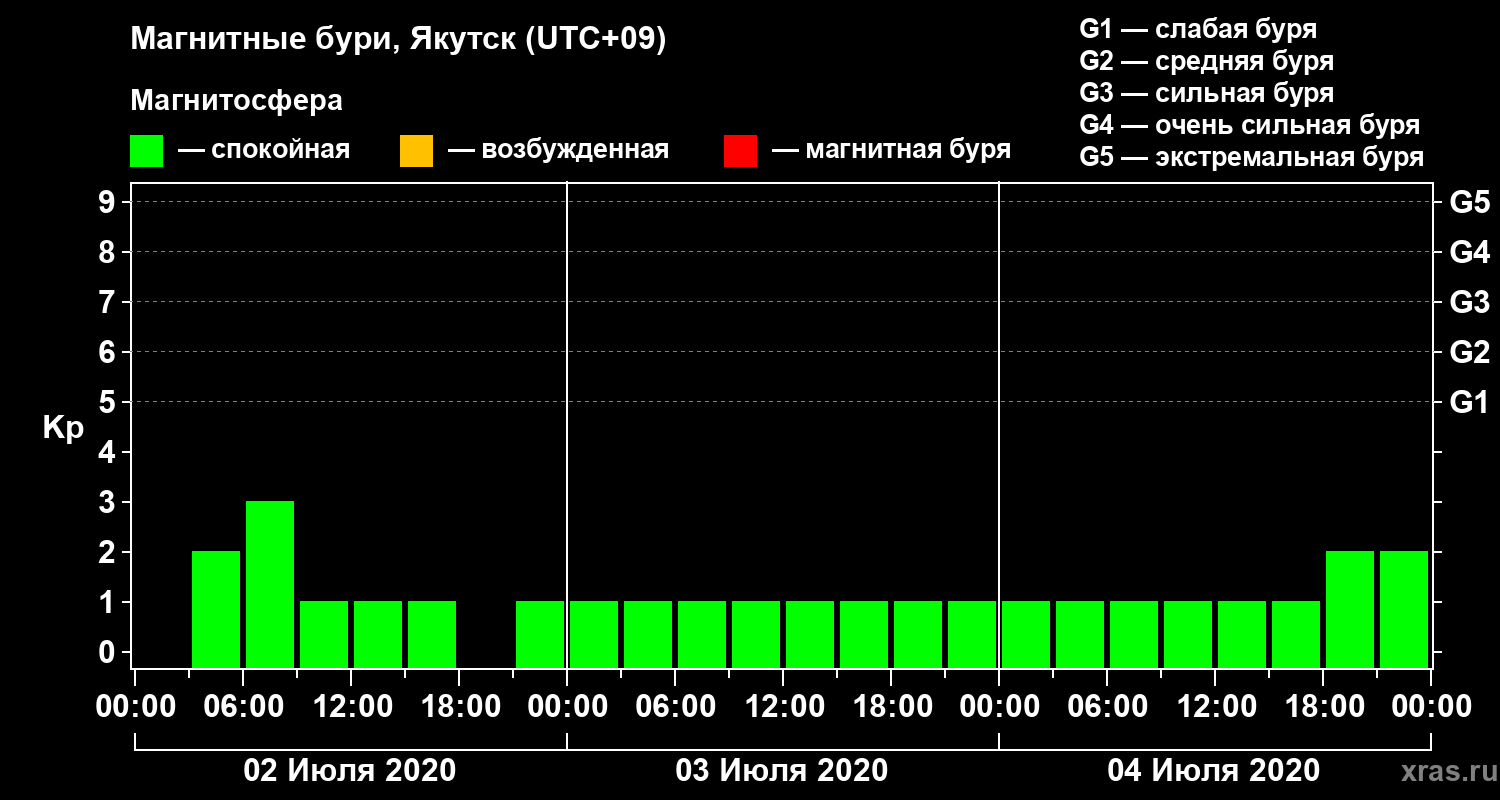Click the '— магнитная буря' legend text
This screenshot has height=800, width=1500.
pyautogui.click(x=891, y=151)
